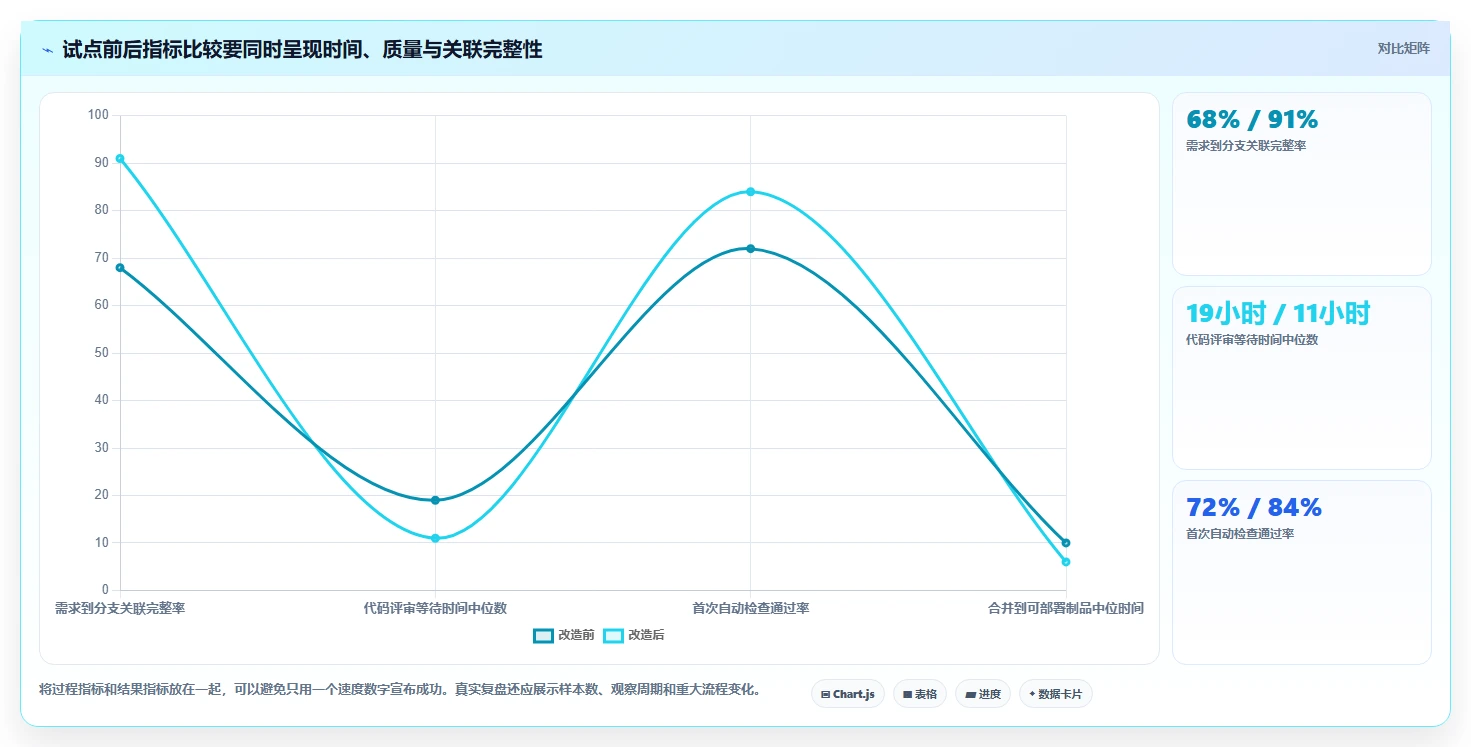Click the 改造前 data point at 68
1471x747 pixels.
coord(120,267)
